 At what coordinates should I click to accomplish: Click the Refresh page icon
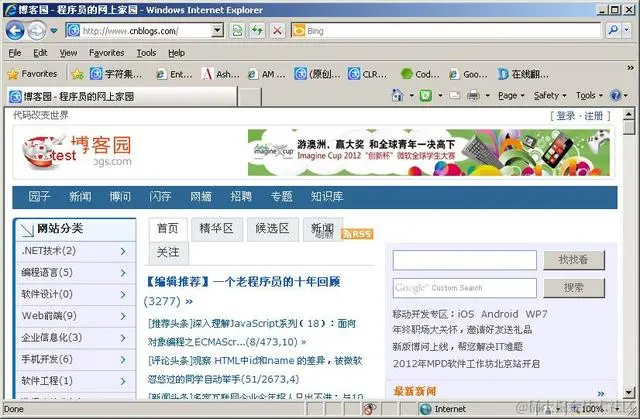[x=257, y=31]
